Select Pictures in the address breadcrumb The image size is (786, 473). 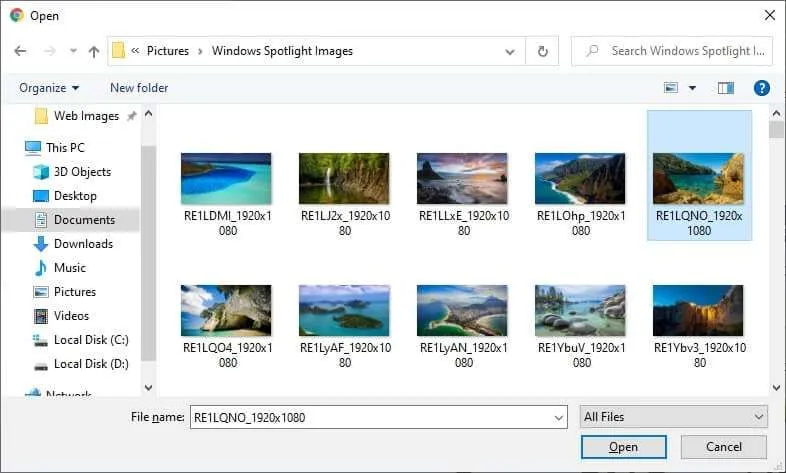click(168, 51)
